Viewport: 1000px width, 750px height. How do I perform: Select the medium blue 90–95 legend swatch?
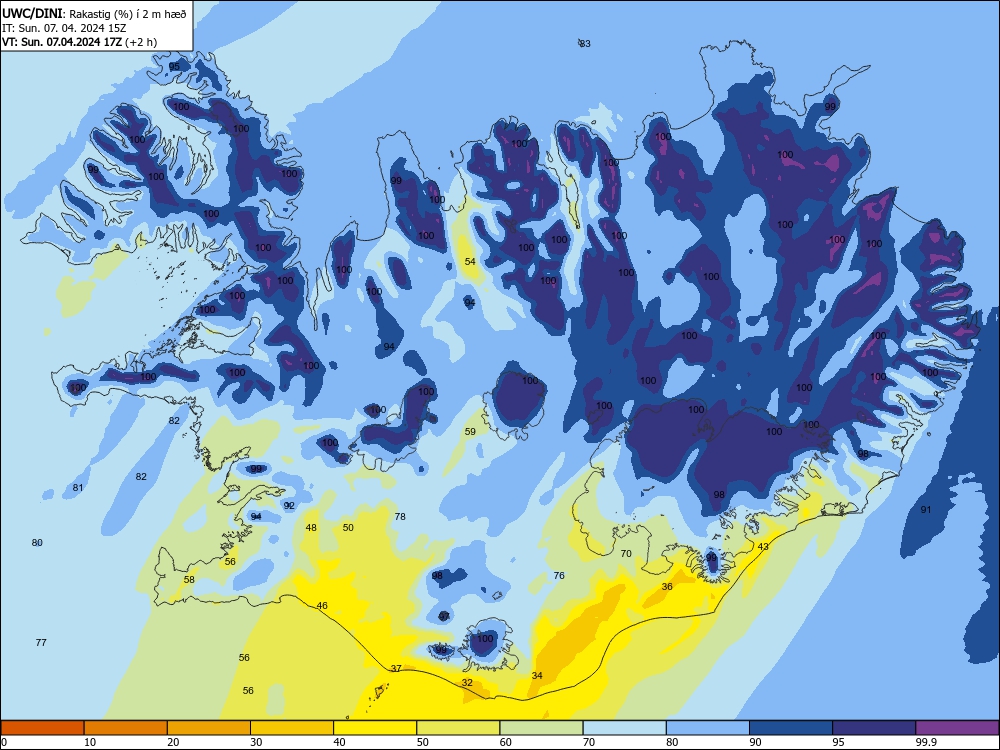[791, 728]
